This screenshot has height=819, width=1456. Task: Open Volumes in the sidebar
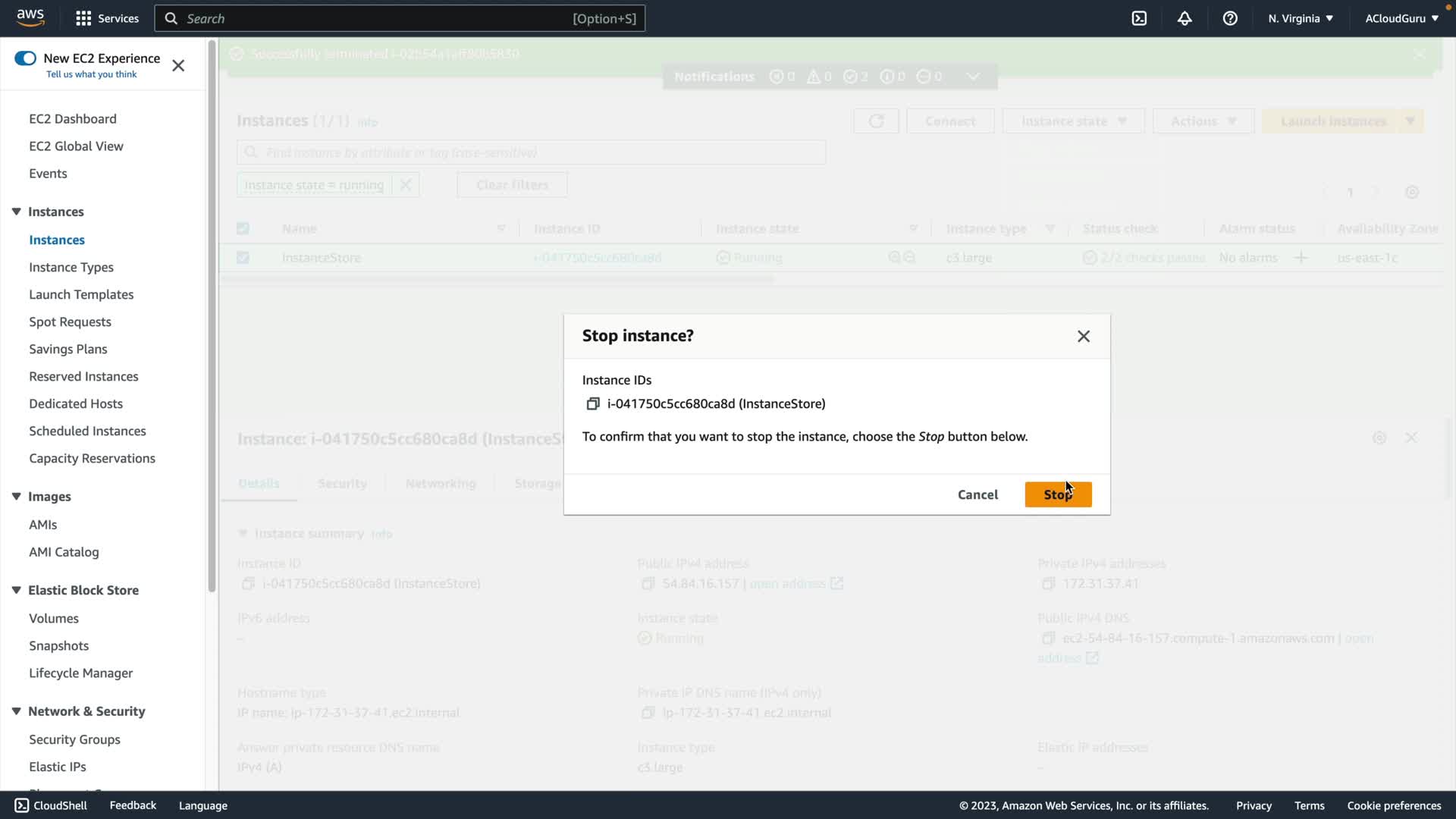click(54, 618)
